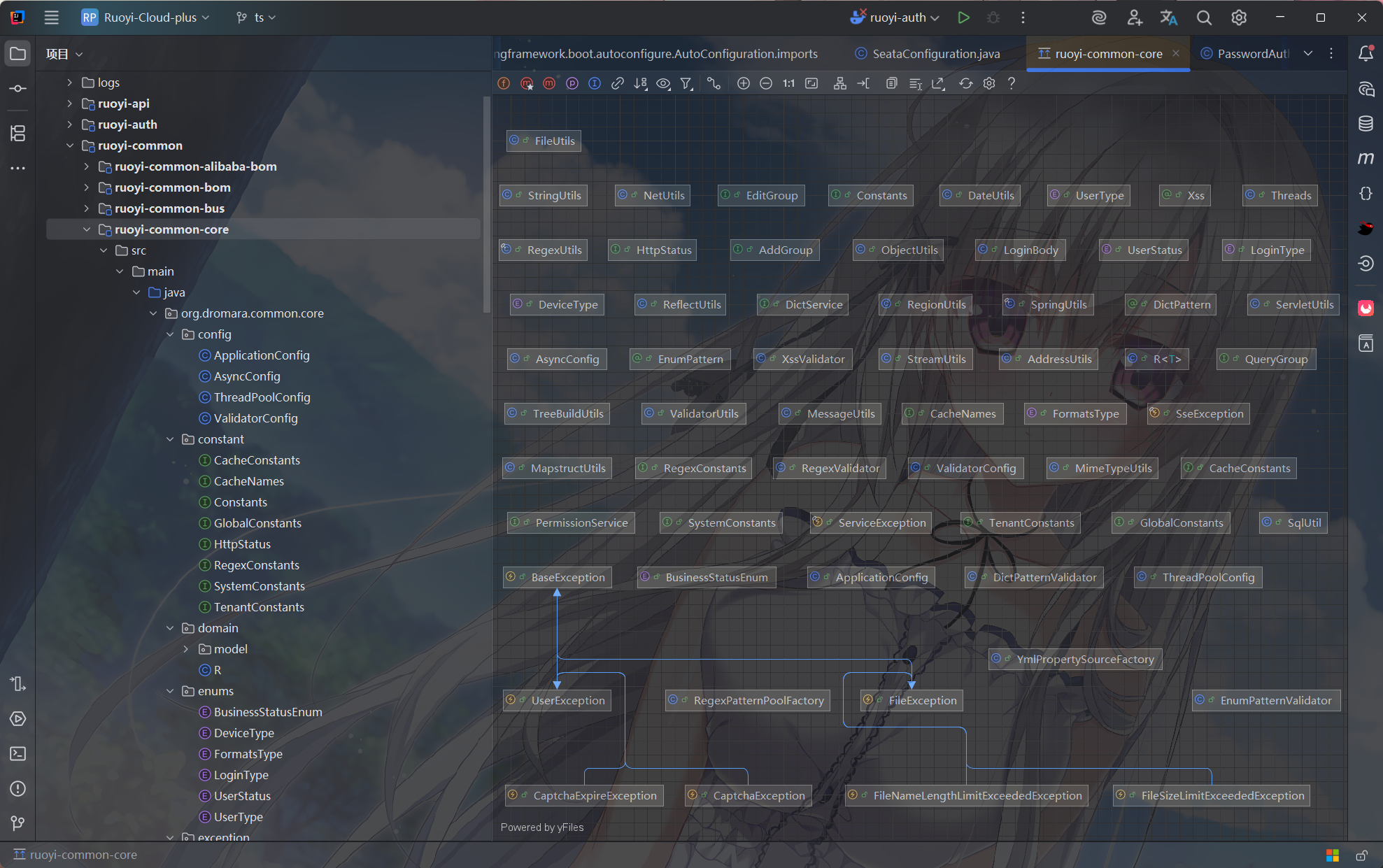Open the Database tool window
Screen dimensions: 1383x868
[x=1366, y=124]
